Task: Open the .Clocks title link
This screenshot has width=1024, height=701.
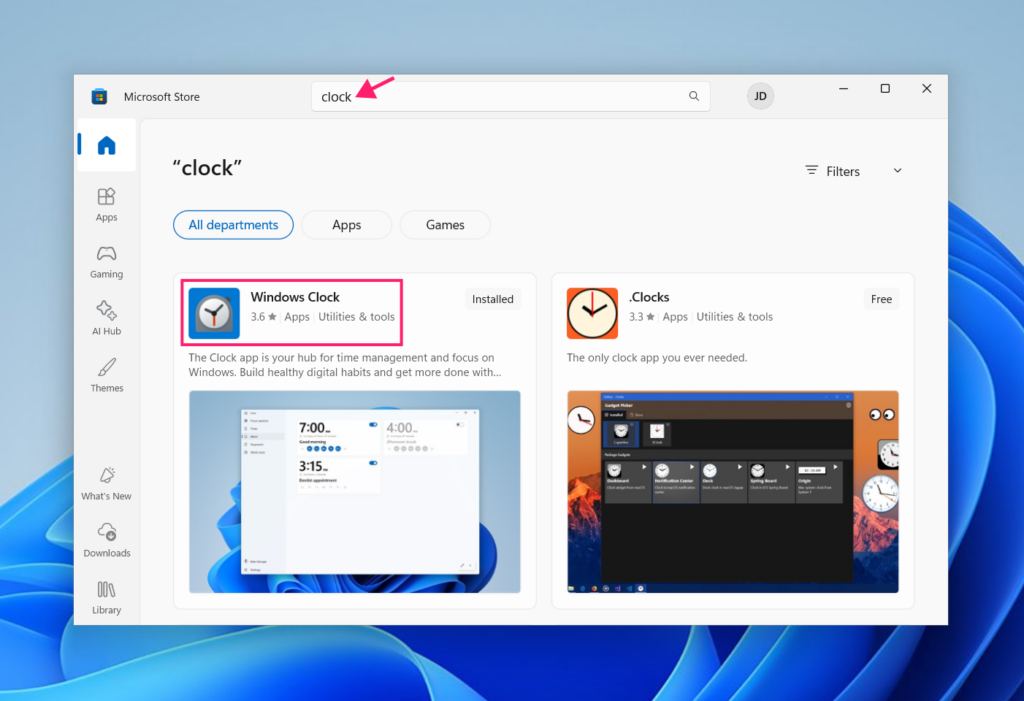Action: (649, 297)
